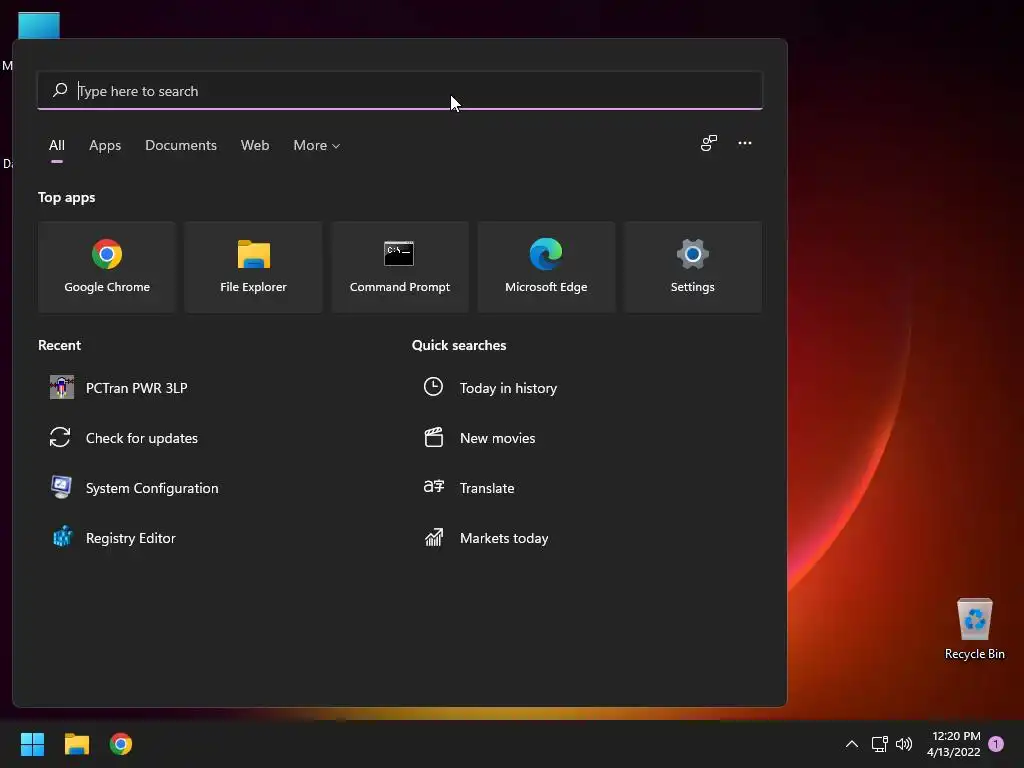
Task: Click the search magnifier icon
Action: click(x=60, y=90)
